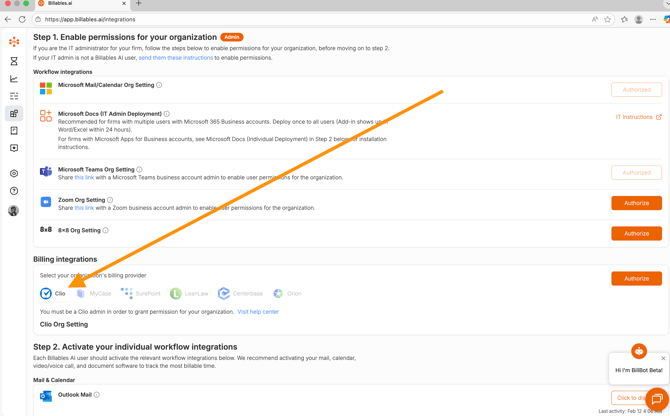This screenshot has height=416, width=670.
Task: Click the help question mark sidebar icon
Action: coord(14,191)
